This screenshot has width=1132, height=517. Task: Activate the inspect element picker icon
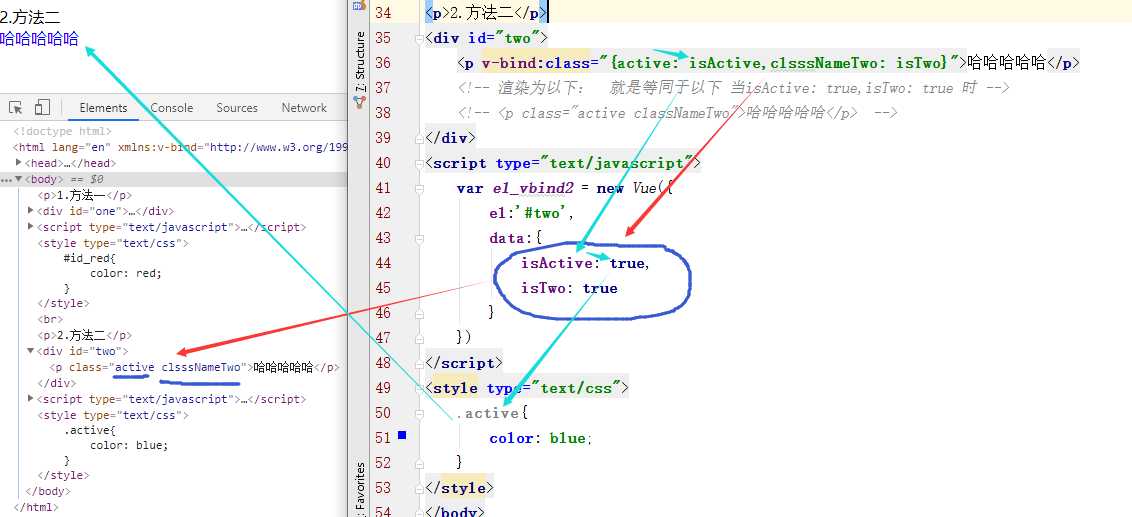[16, 108]
